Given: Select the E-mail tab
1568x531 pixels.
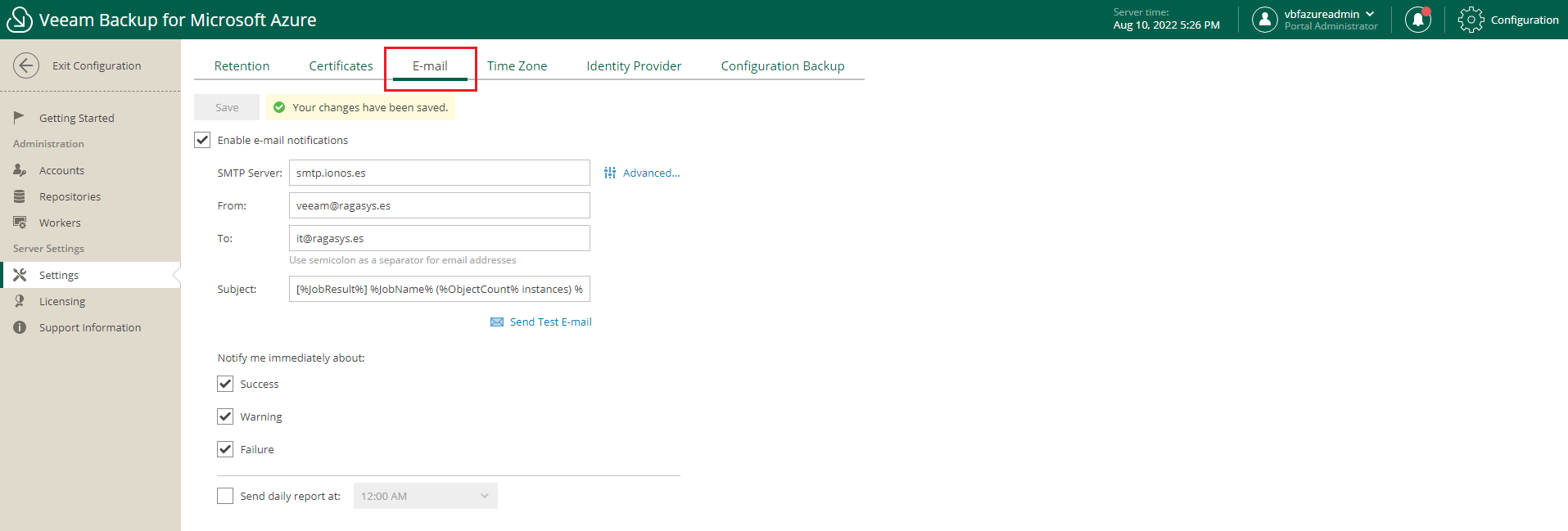Looking at the screenshot, I should (430, 65).
